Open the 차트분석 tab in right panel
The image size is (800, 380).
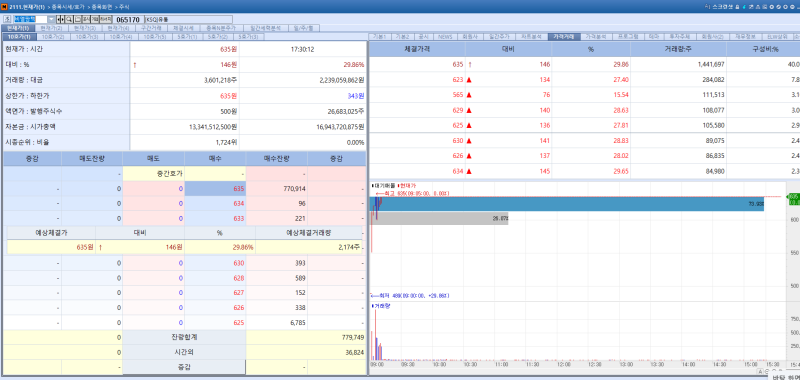click(531, 37)
